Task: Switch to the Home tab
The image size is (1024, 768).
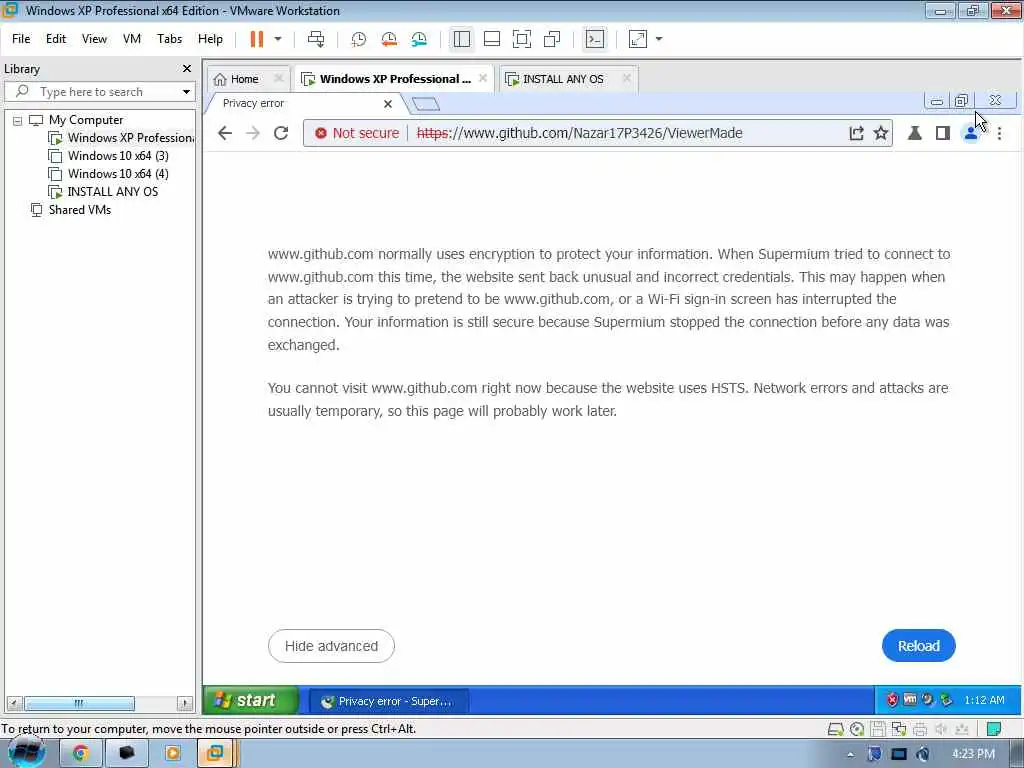Action: coord(244,79)
